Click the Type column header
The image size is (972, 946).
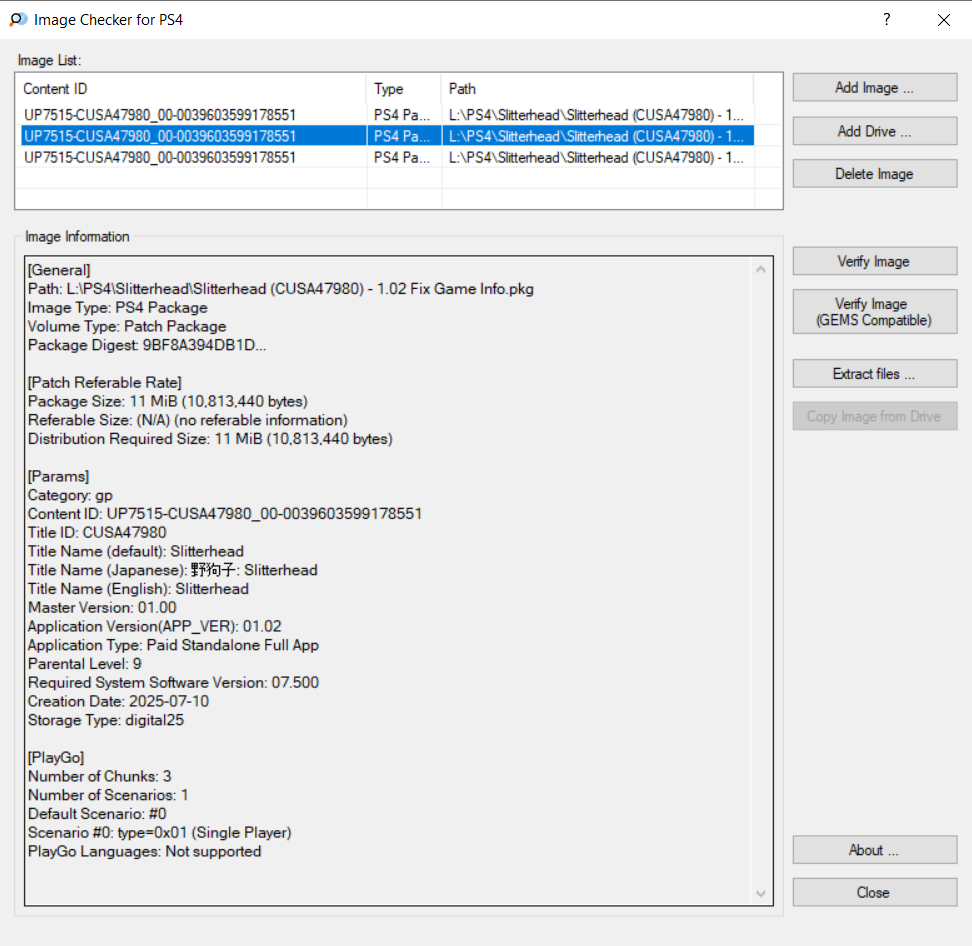coord(404,89)
